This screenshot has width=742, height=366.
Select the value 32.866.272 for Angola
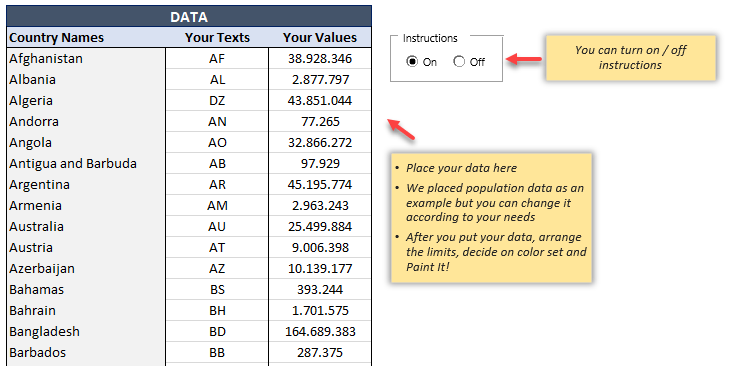(320, 143)
